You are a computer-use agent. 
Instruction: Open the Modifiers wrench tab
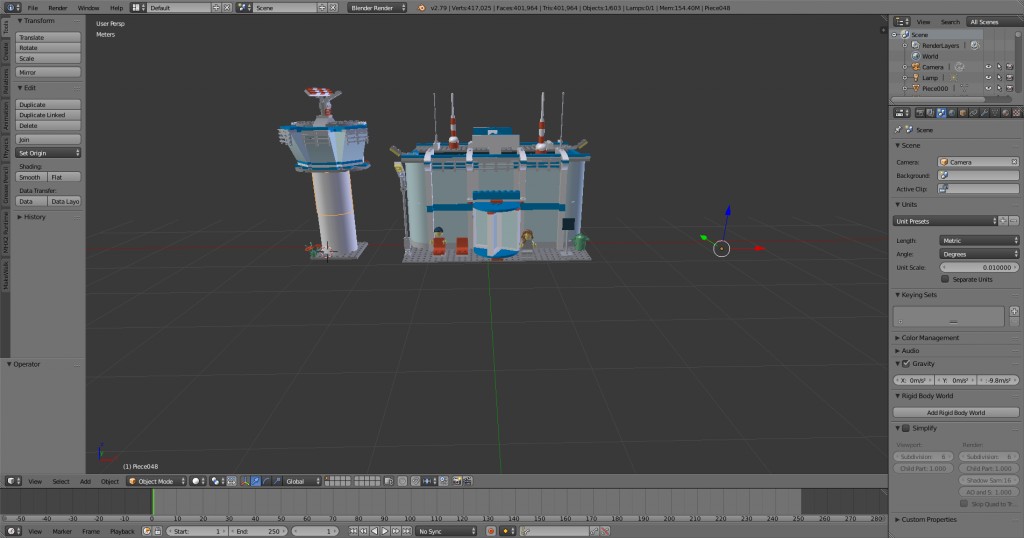tap(984, 113)
